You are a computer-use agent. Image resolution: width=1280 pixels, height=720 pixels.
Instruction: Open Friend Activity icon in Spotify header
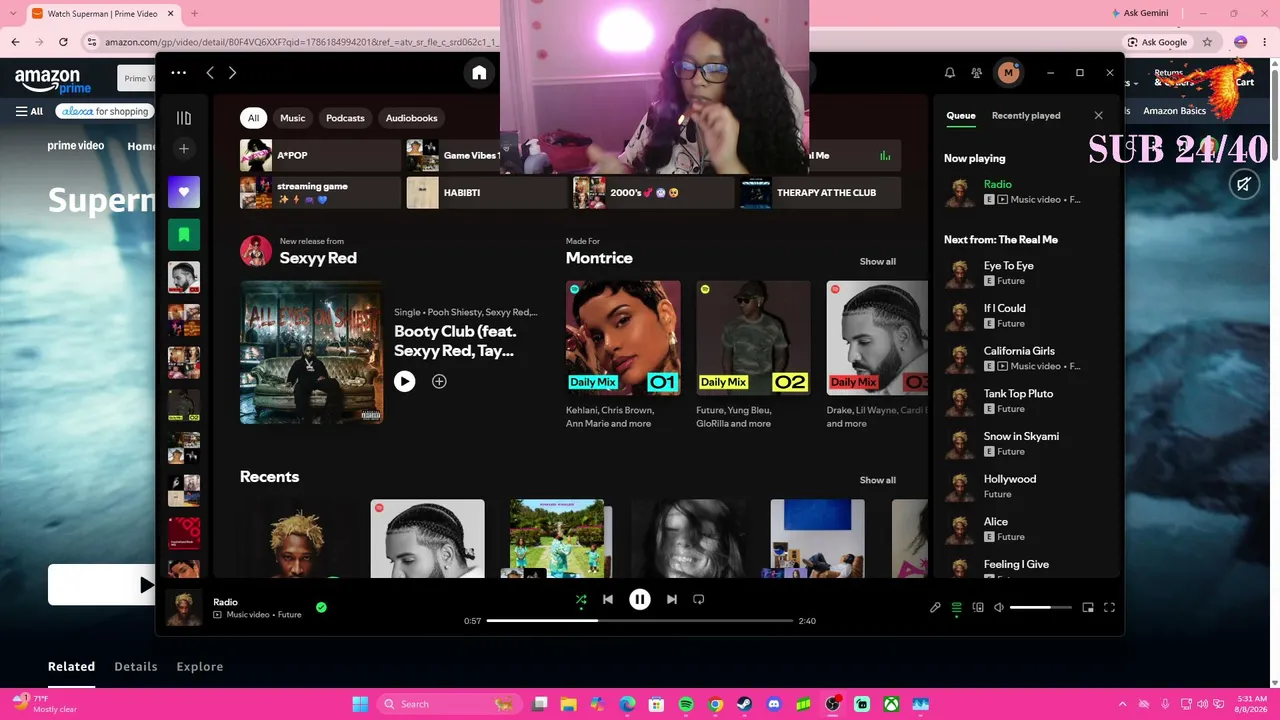[977, 72]
